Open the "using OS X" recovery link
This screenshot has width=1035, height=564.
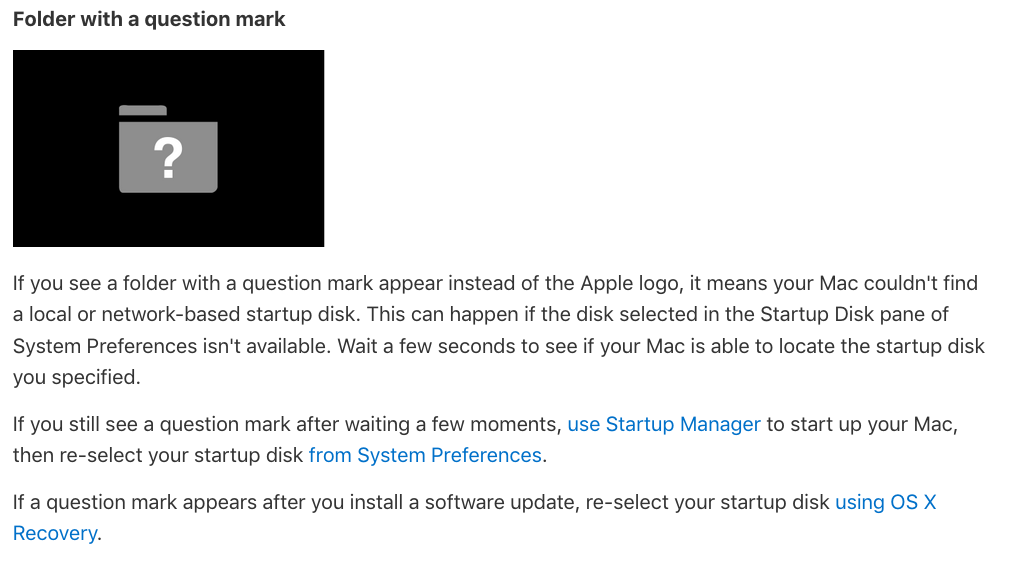tap(886, 502)
